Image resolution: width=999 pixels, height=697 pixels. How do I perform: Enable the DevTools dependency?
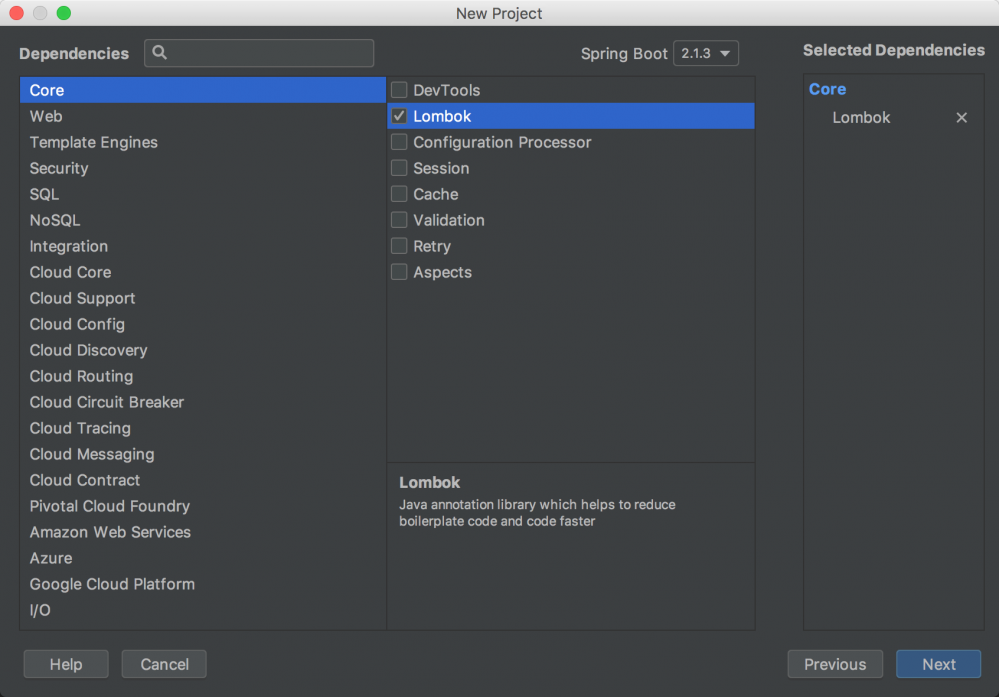click(398, 90)
